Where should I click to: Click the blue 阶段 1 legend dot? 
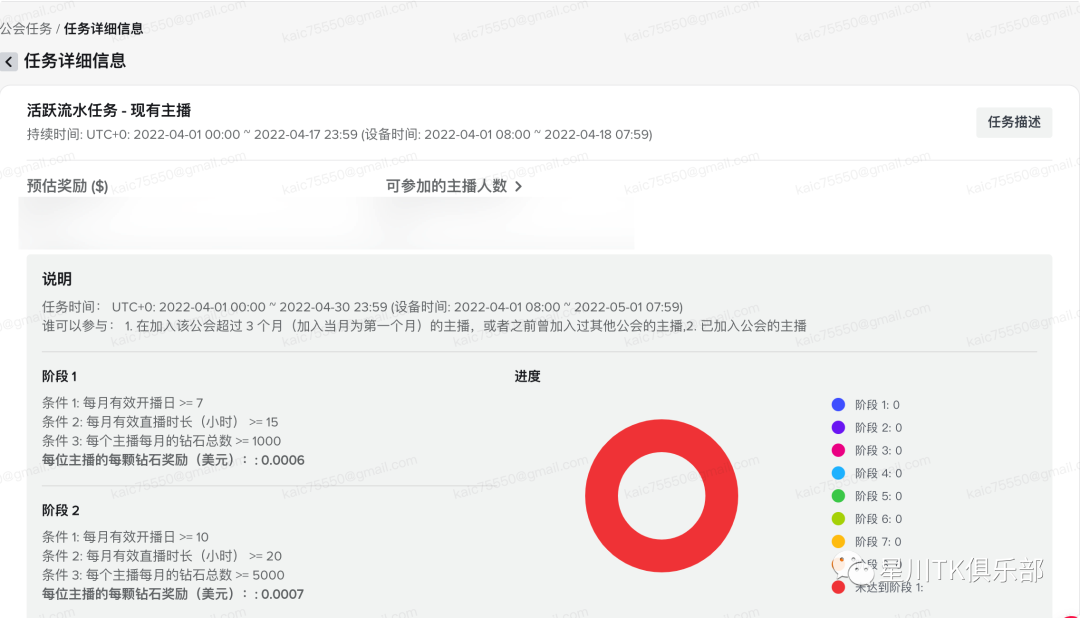pos(836,404)
